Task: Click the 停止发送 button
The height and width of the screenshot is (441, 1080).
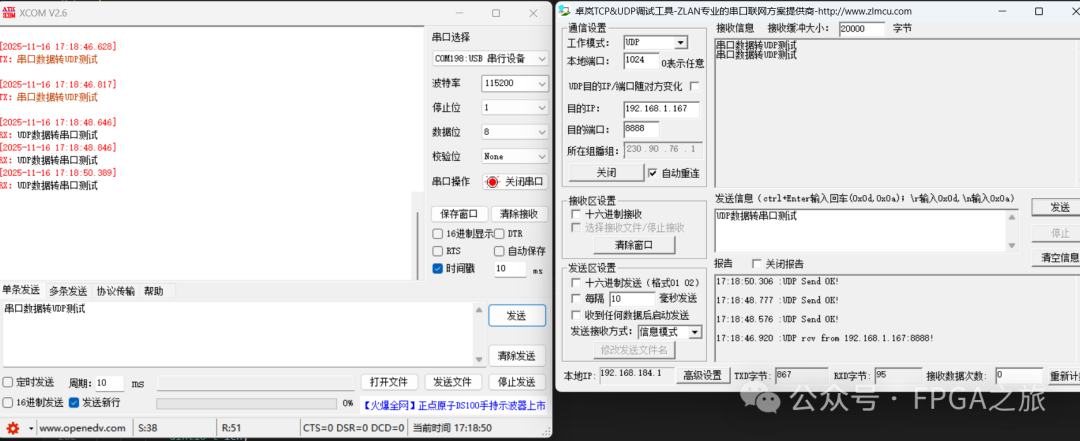Action: tap(517, 382)
